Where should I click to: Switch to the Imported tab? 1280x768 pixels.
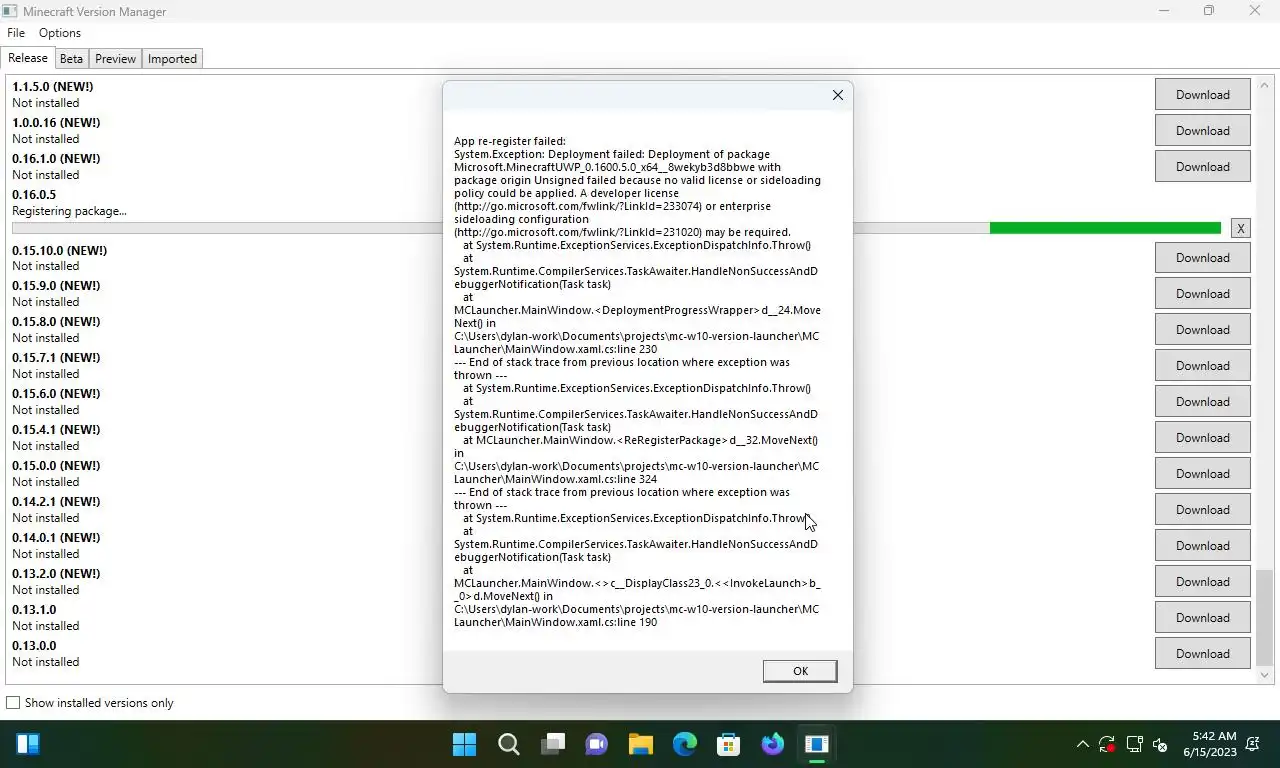click(x=172, y=59)
